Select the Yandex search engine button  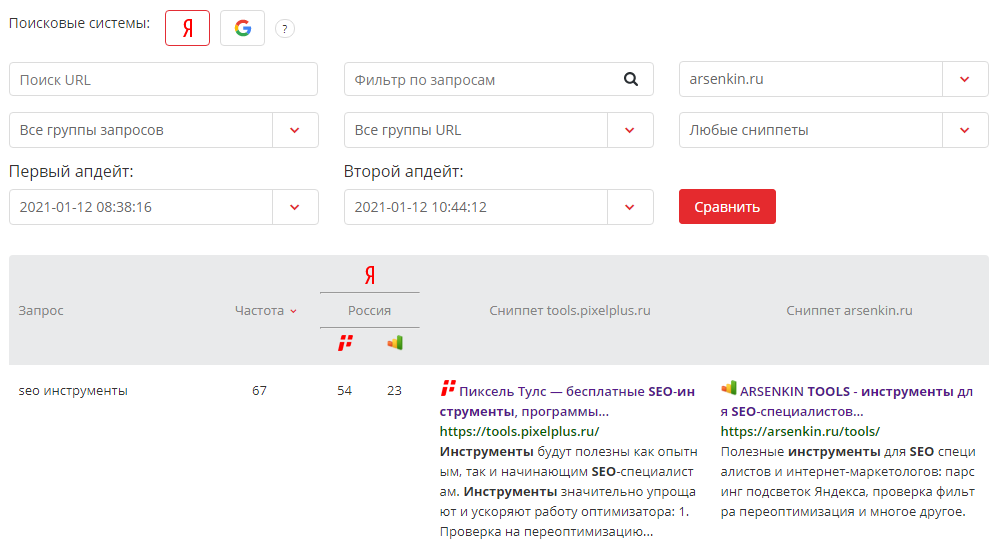(188, 28)
